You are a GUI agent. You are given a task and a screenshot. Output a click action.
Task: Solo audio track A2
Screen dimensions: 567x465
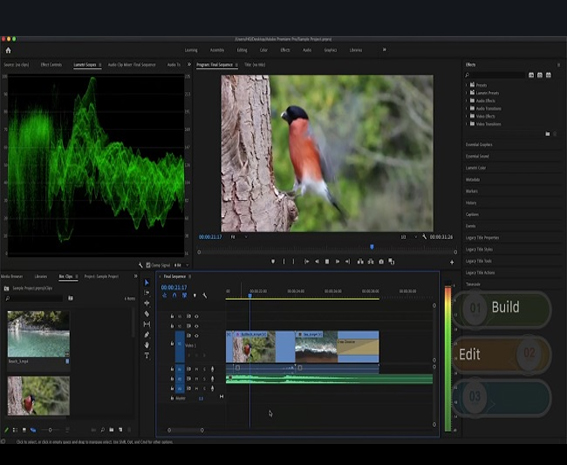coord(204,379)
